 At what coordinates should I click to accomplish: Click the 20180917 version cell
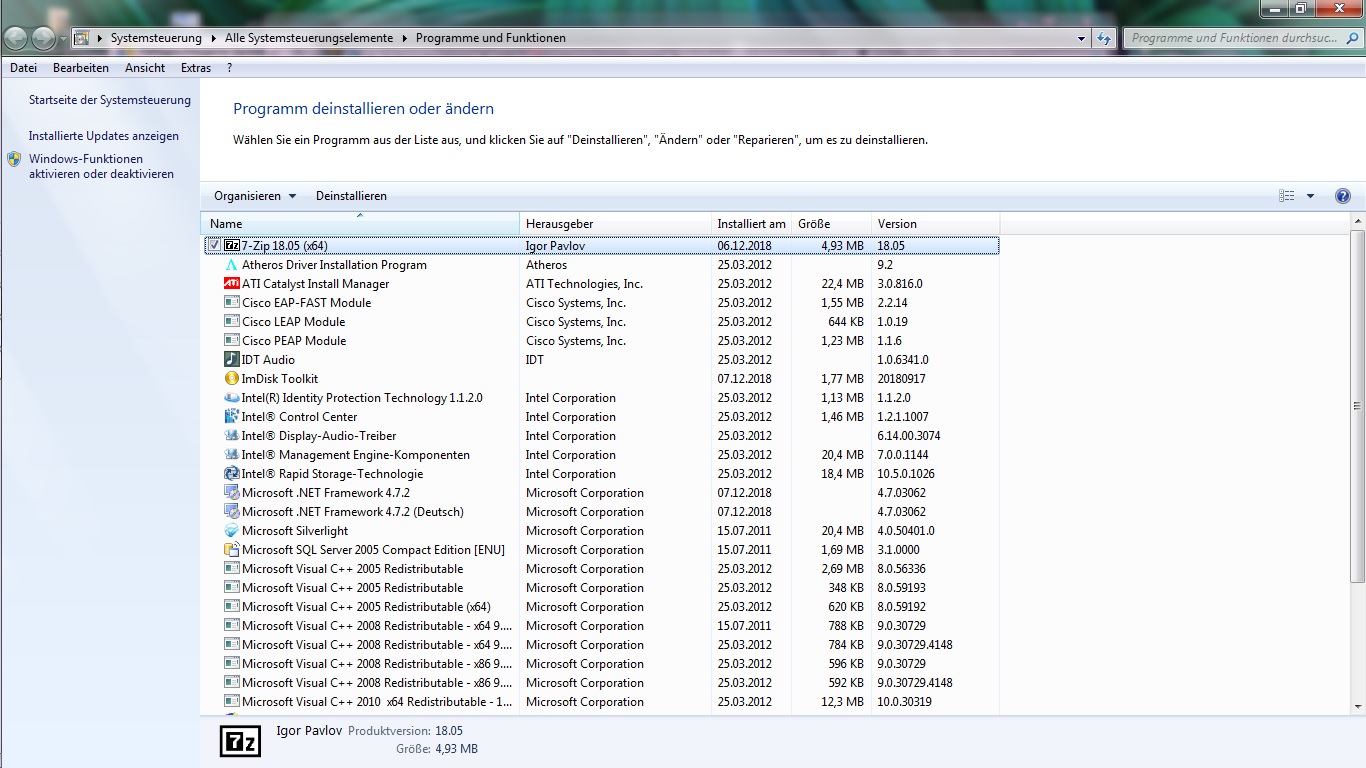click(x=902, y=379)
